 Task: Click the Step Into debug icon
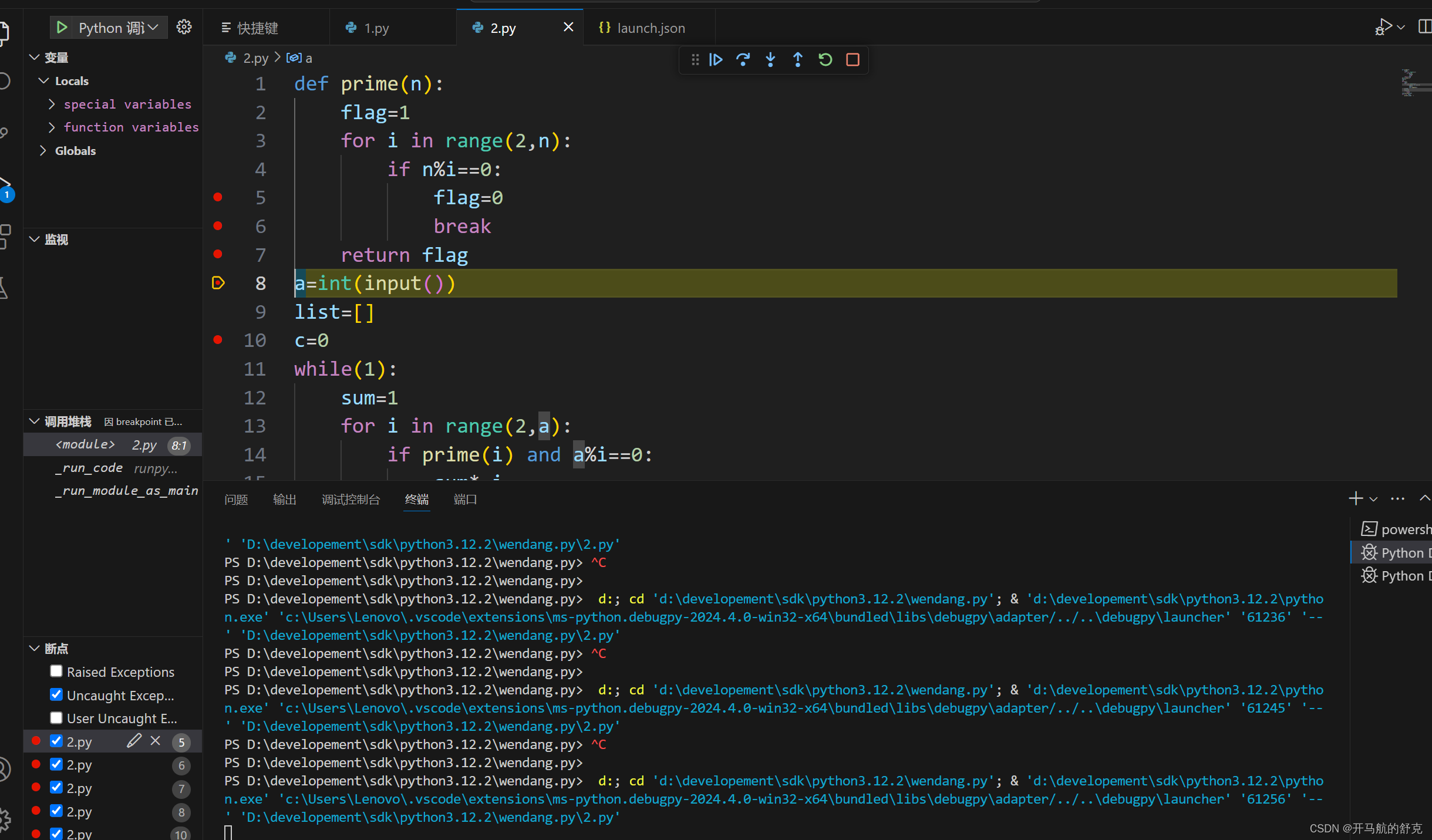tap(770, 60)
